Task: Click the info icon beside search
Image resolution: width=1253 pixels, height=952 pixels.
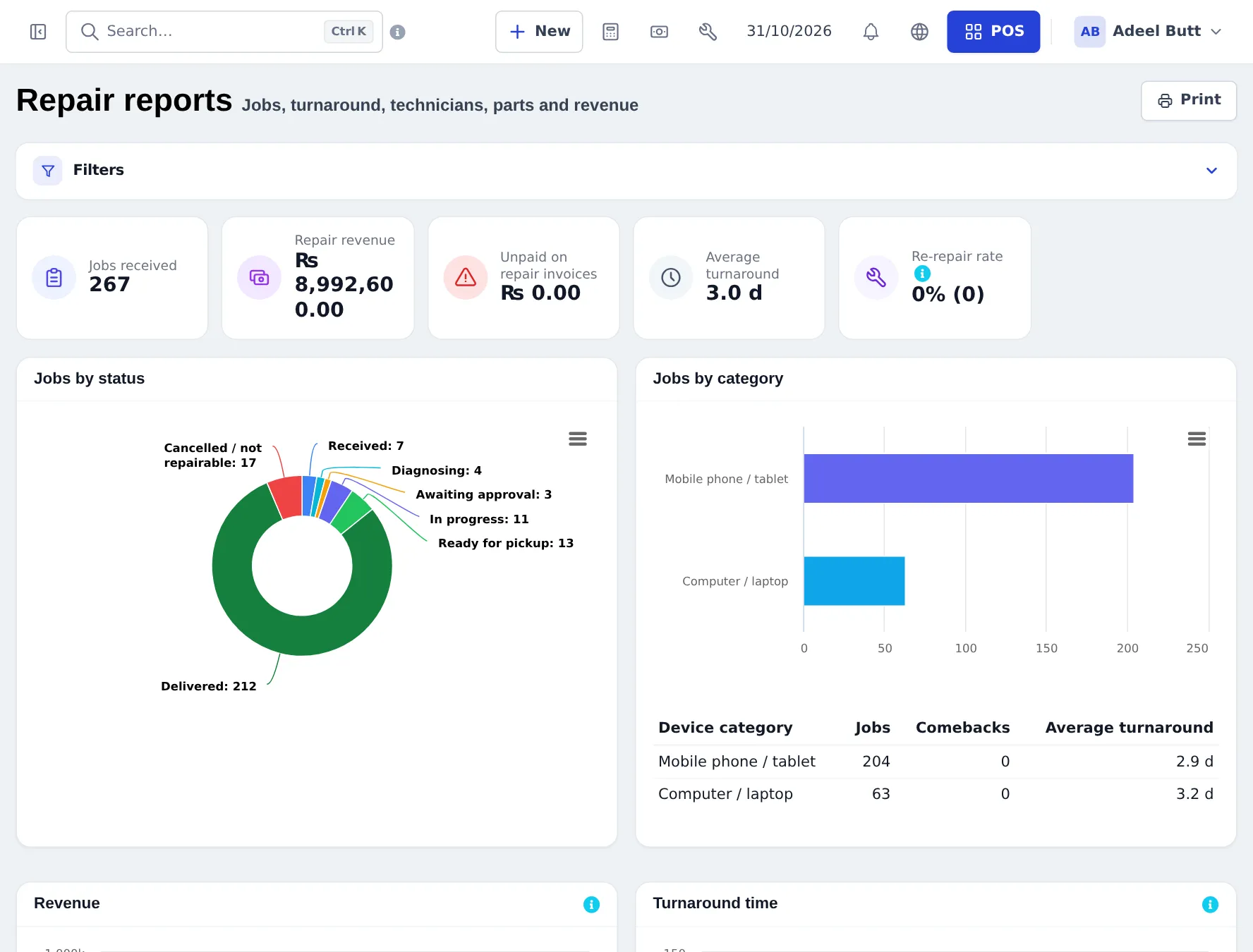Action: click(398, 32)
